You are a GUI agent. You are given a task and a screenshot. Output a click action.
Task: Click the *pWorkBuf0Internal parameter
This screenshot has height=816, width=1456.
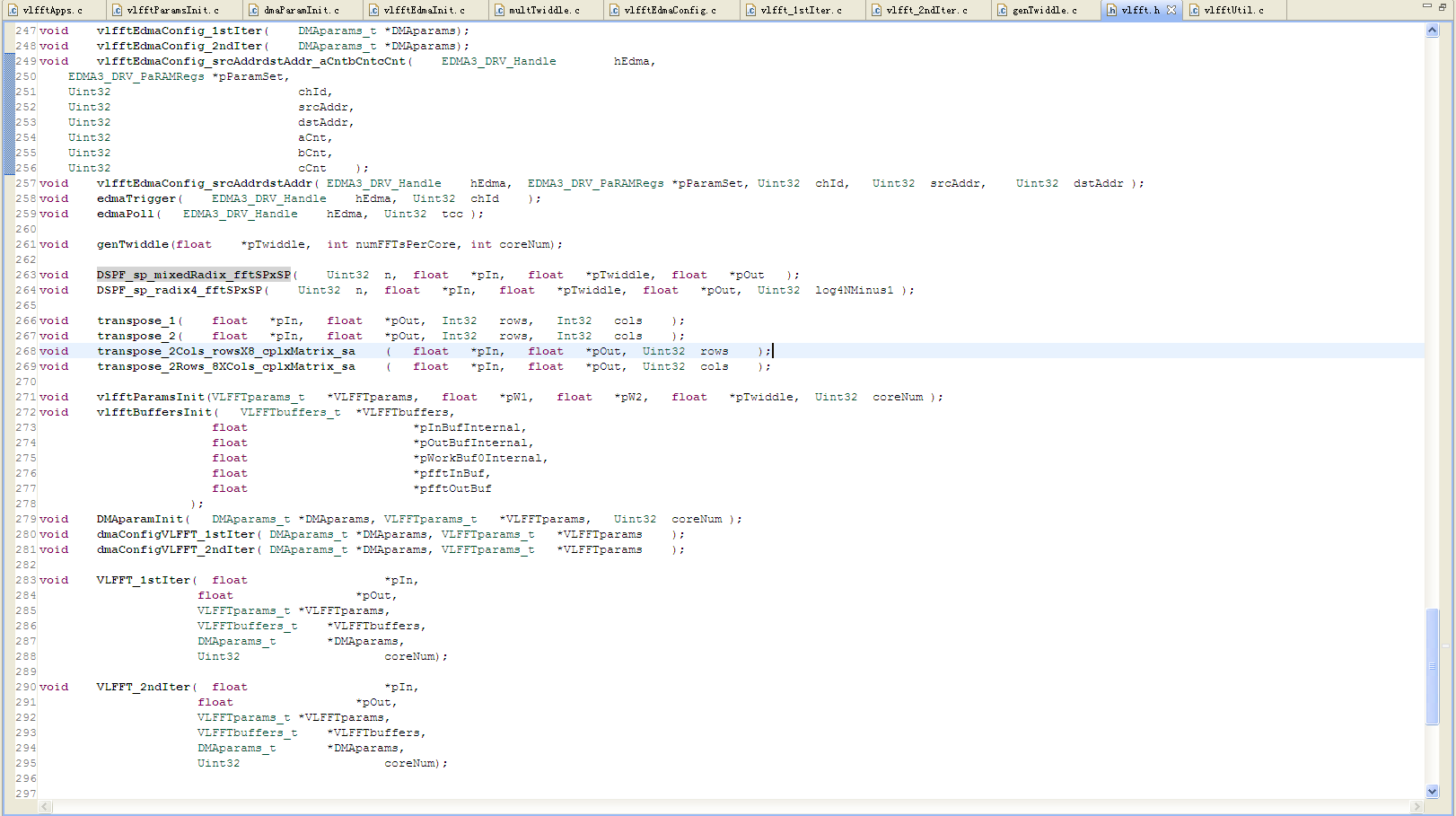(x=478, y=458)
